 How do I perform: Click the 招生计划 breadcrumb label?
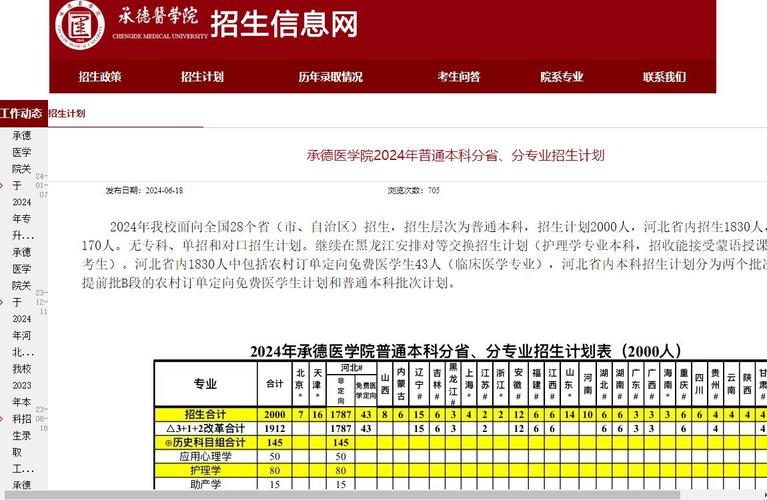pos(67,114)
